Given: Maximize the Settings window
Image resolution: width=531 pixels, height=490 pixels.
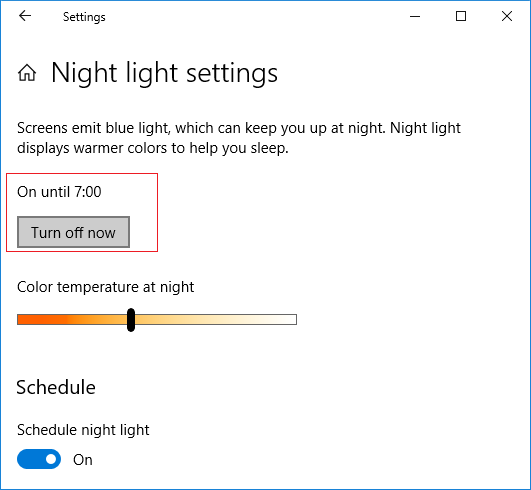Looking at the screenshot, I should [461, 16].
